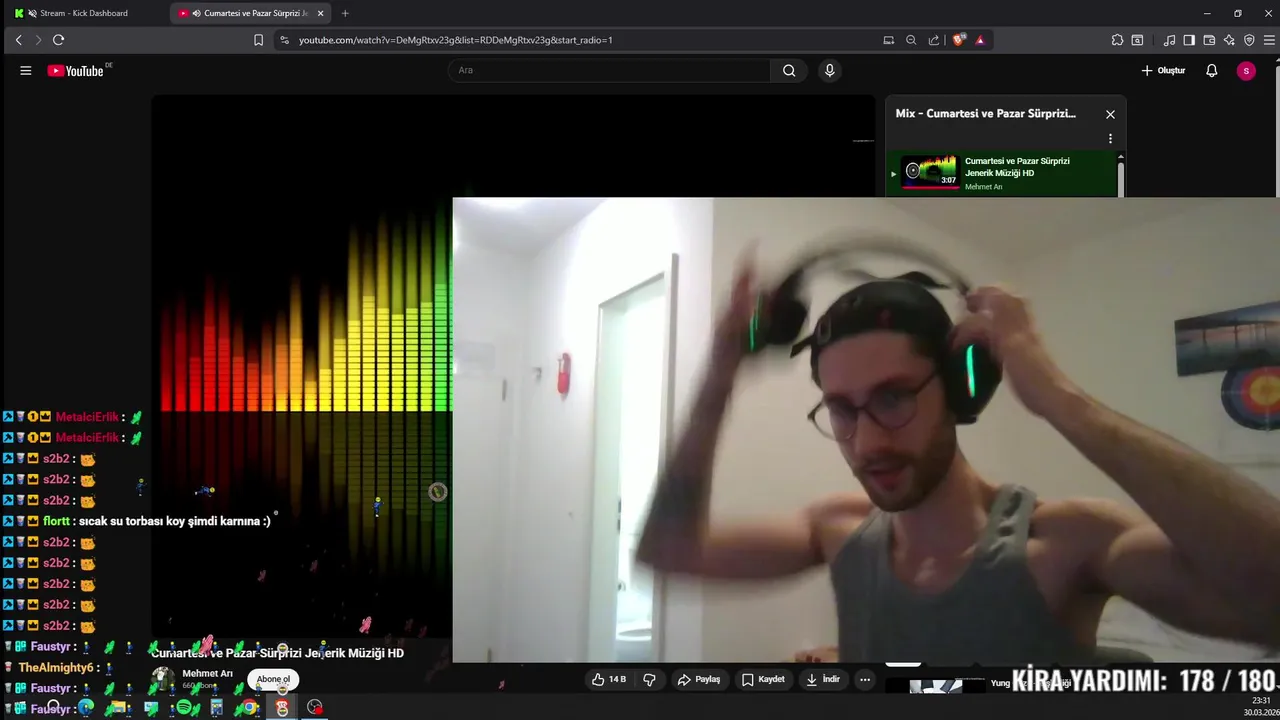Click playlist entry title 'Cumartesi ve Pazar Sürprizi Jenerik Müziği HD'
Viewport: 1280px width, 720px height.
(x=1017, y=167)
